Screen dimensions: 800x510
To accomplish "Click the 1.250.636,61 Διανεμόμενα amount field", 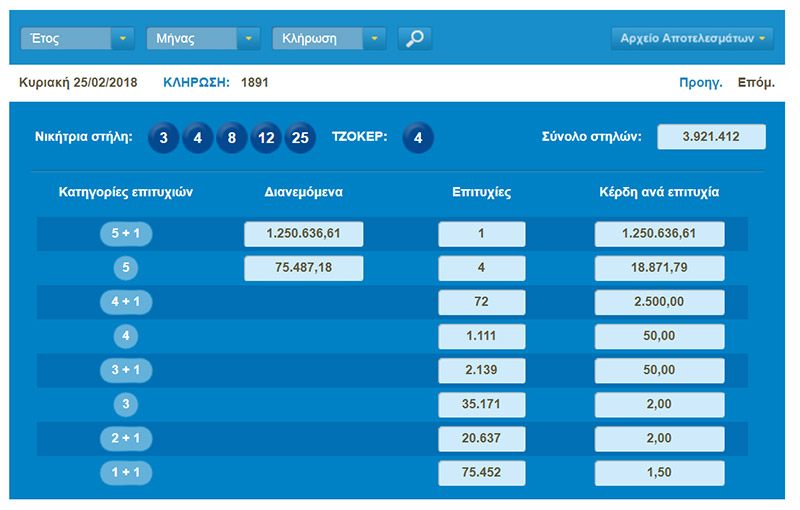I will [x=304, y=234].
